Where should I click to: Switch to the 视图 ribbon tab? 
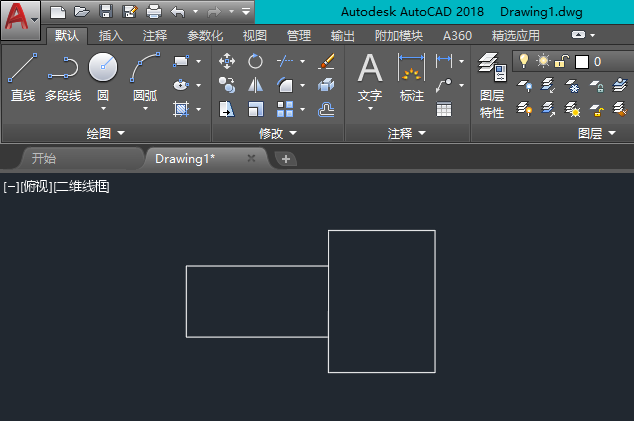click(x=255, y=36)
